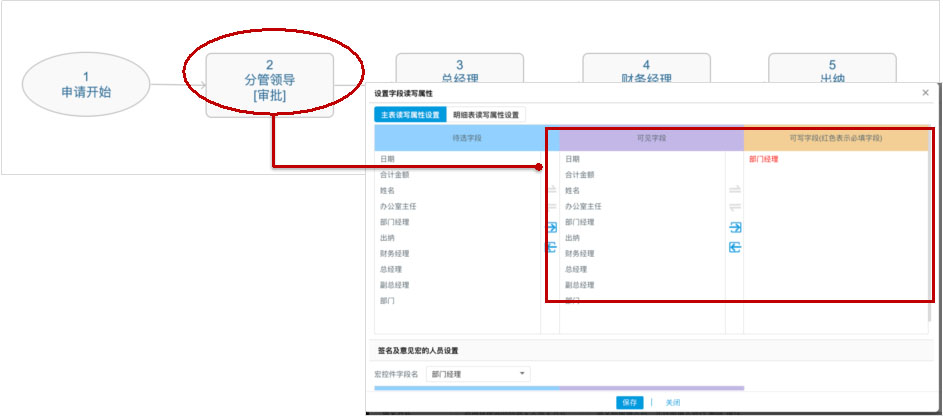The height and width of the screenshot is (416, 943).
Task: Click the blue 保存 button
Action: (x=629, y=402)
